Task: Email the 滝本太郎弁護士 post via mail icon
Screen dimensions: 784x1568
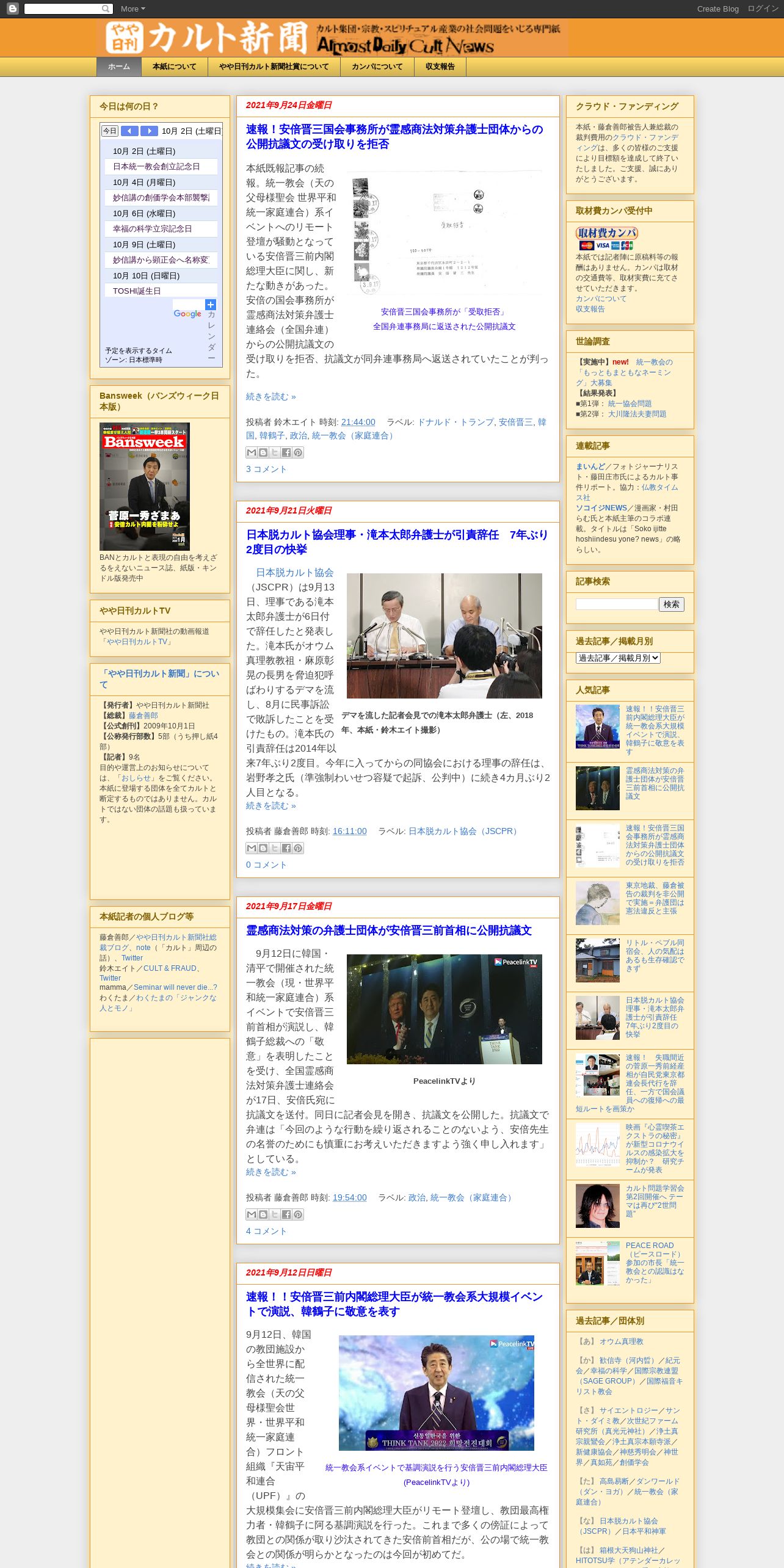Action: pyautogui.click(x=251, y=848)
